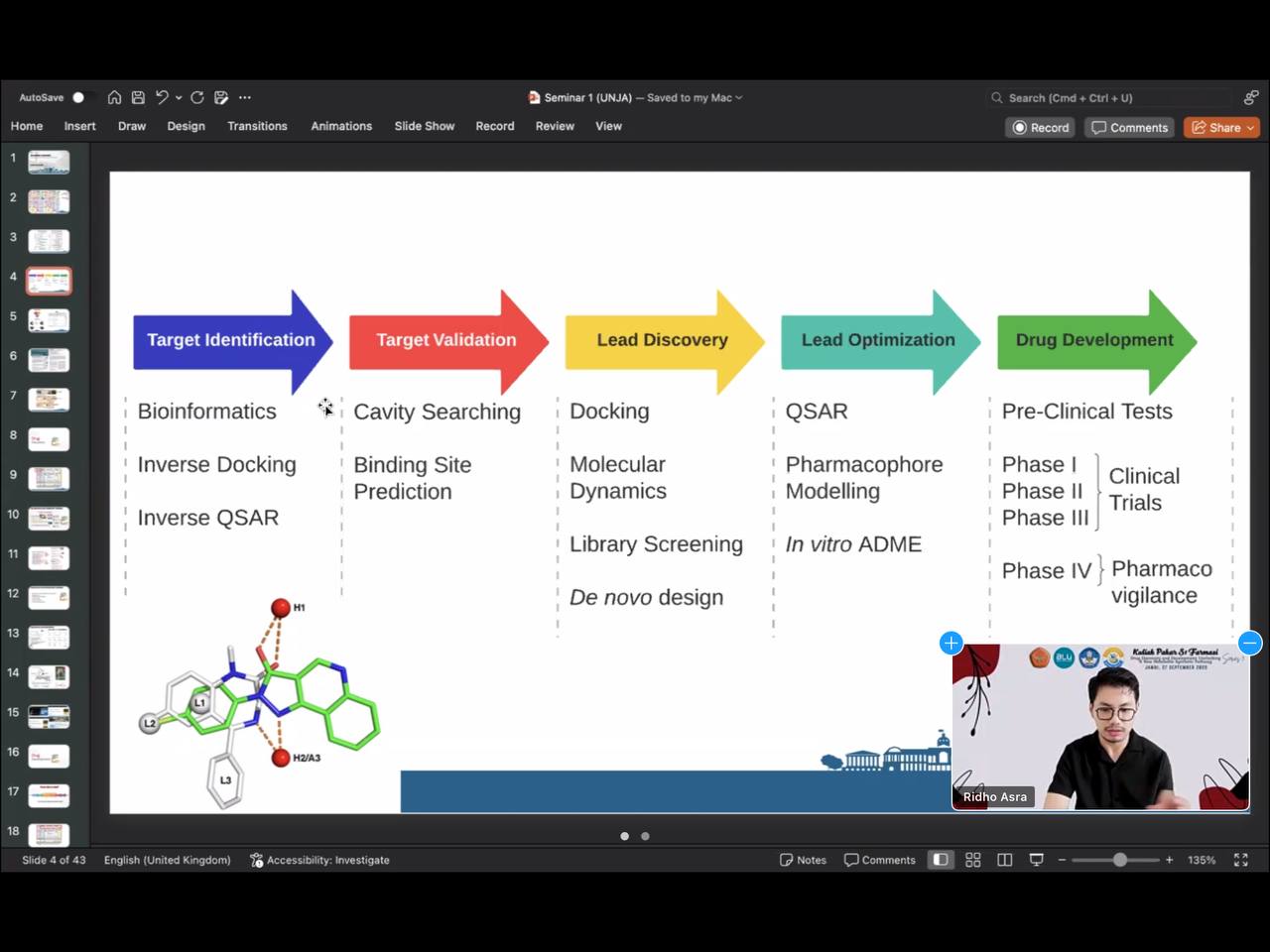Click the Fit slide to window icon

(x=1240, y=860)
